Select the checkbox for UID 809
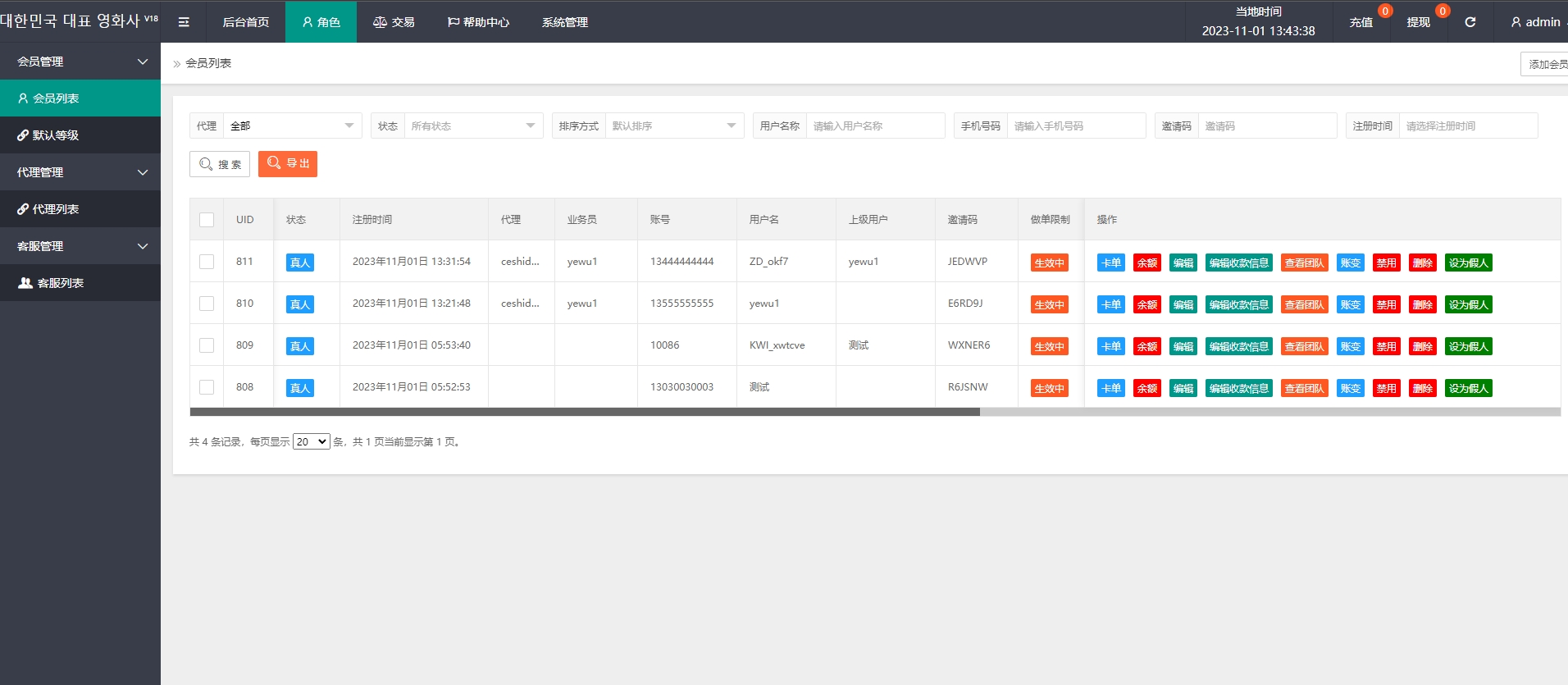This screenshot has width=1568, height=685. coord(207,345)
